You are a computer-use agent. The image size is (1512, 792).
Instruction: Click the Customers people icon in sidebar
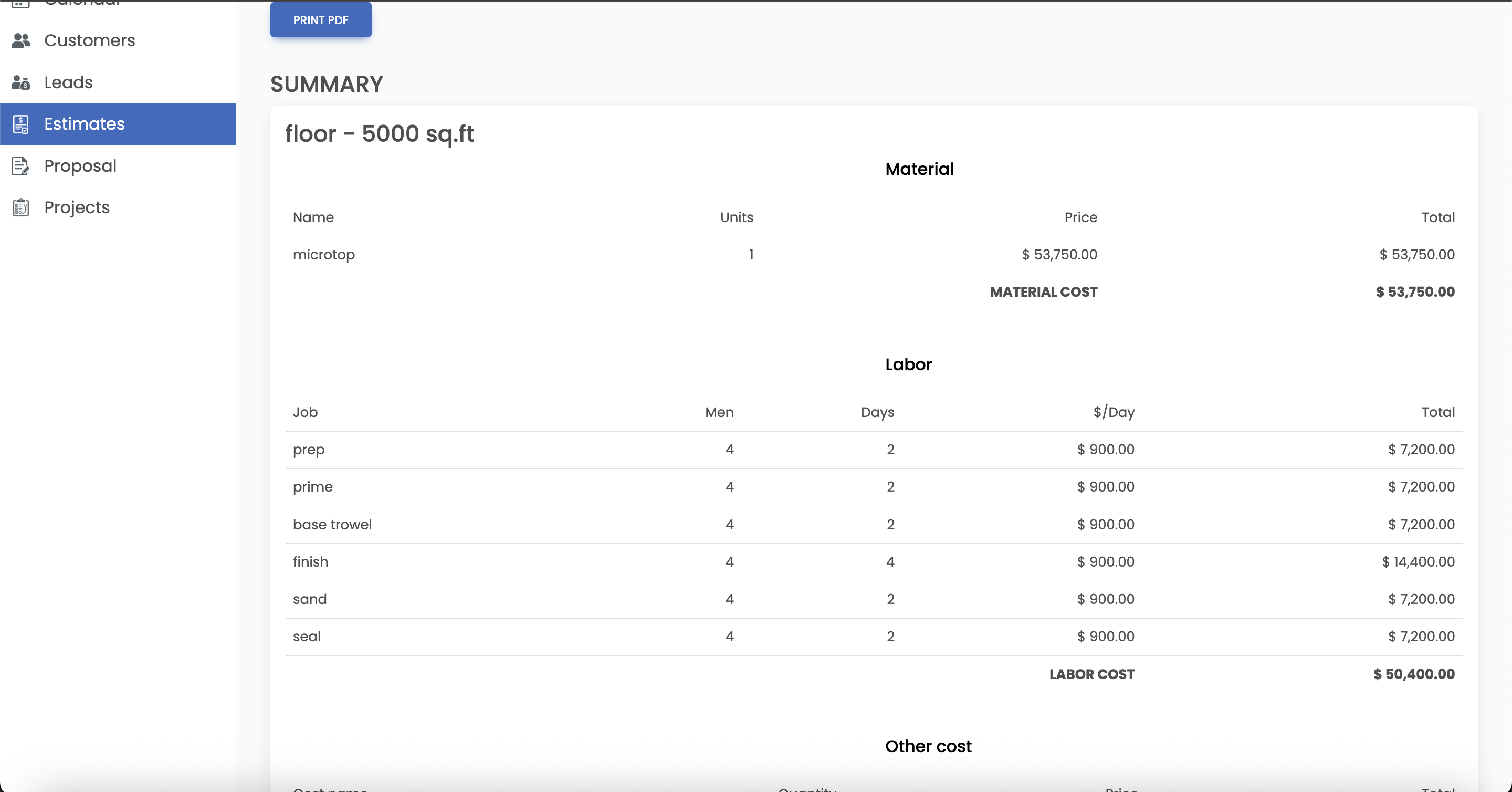(21, 40)
